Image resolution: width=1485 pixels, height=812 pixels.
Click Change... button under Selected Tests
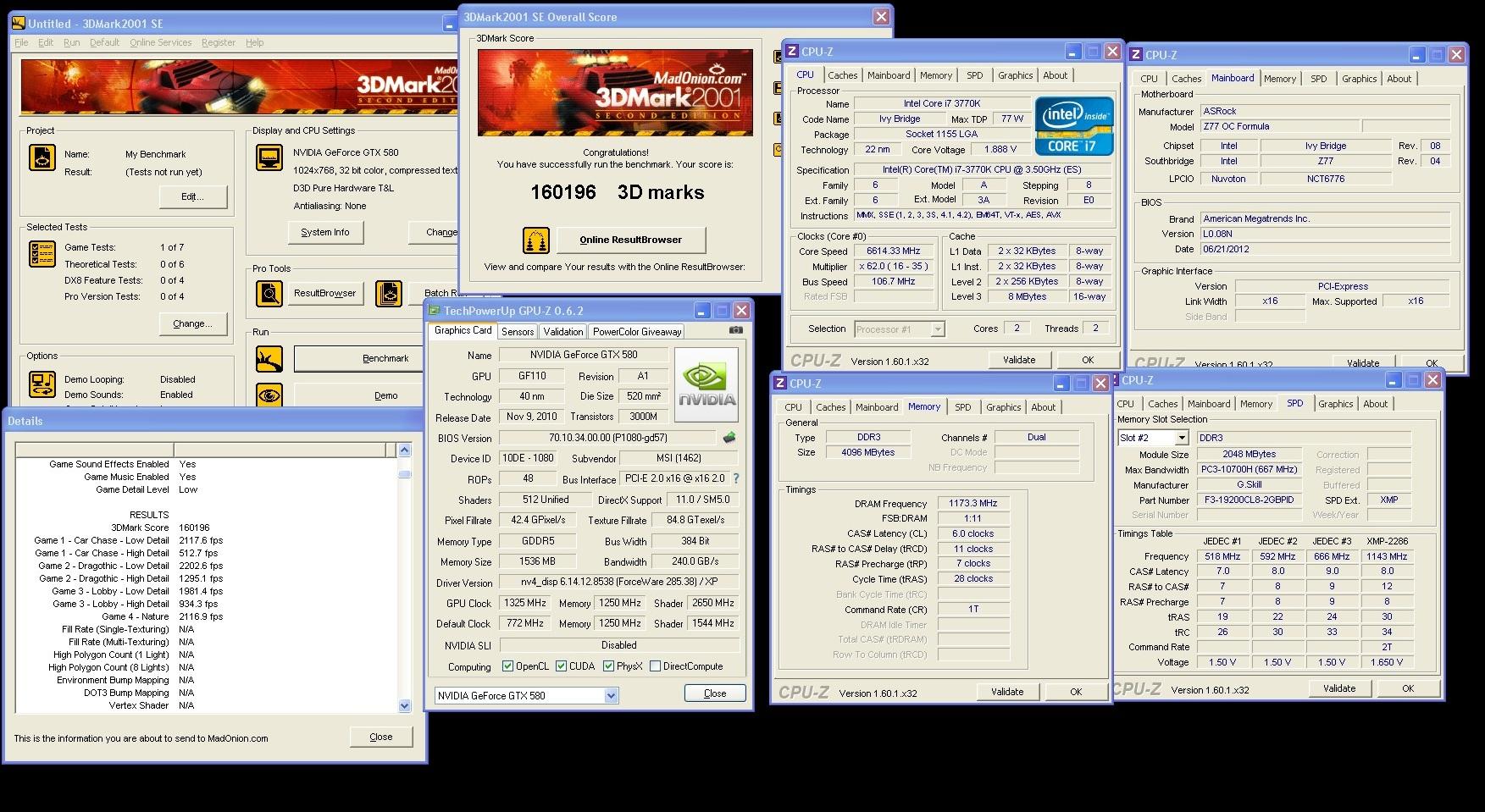193,323
